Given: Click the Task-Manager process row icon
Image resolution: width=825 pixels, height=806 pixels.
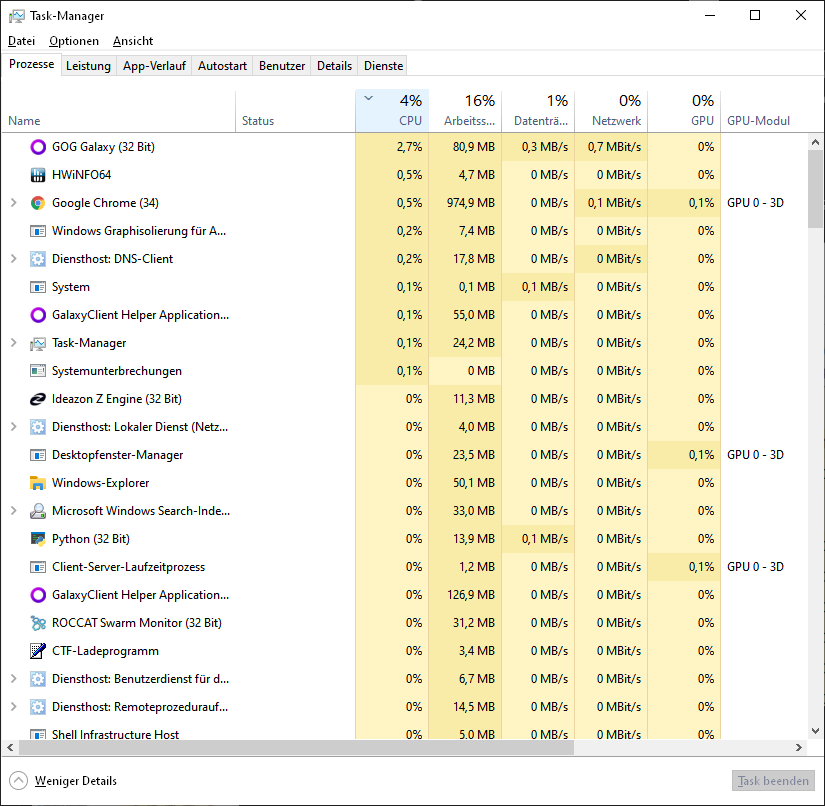Looking at the screenshot, I should (x=38, y=343).
